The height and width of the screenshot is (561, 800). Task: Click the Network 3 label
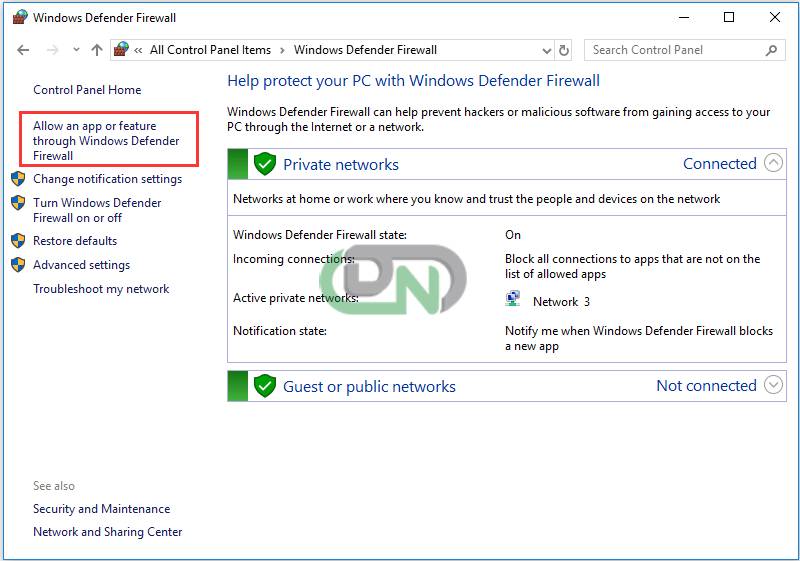tap(561, 302)
